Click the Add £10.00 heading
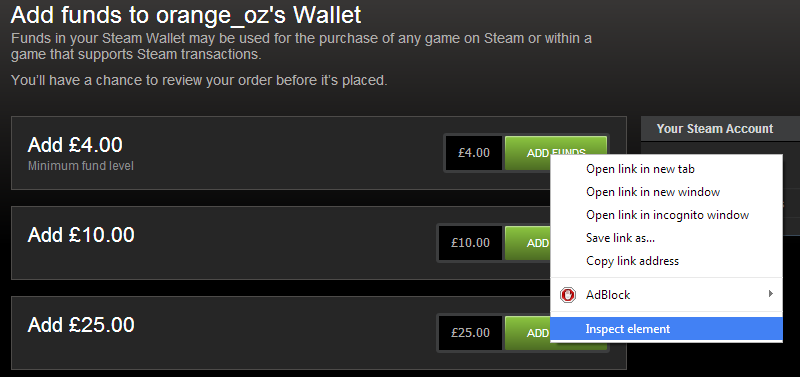Screen dimensions: 800x377 tap(81, 235)
